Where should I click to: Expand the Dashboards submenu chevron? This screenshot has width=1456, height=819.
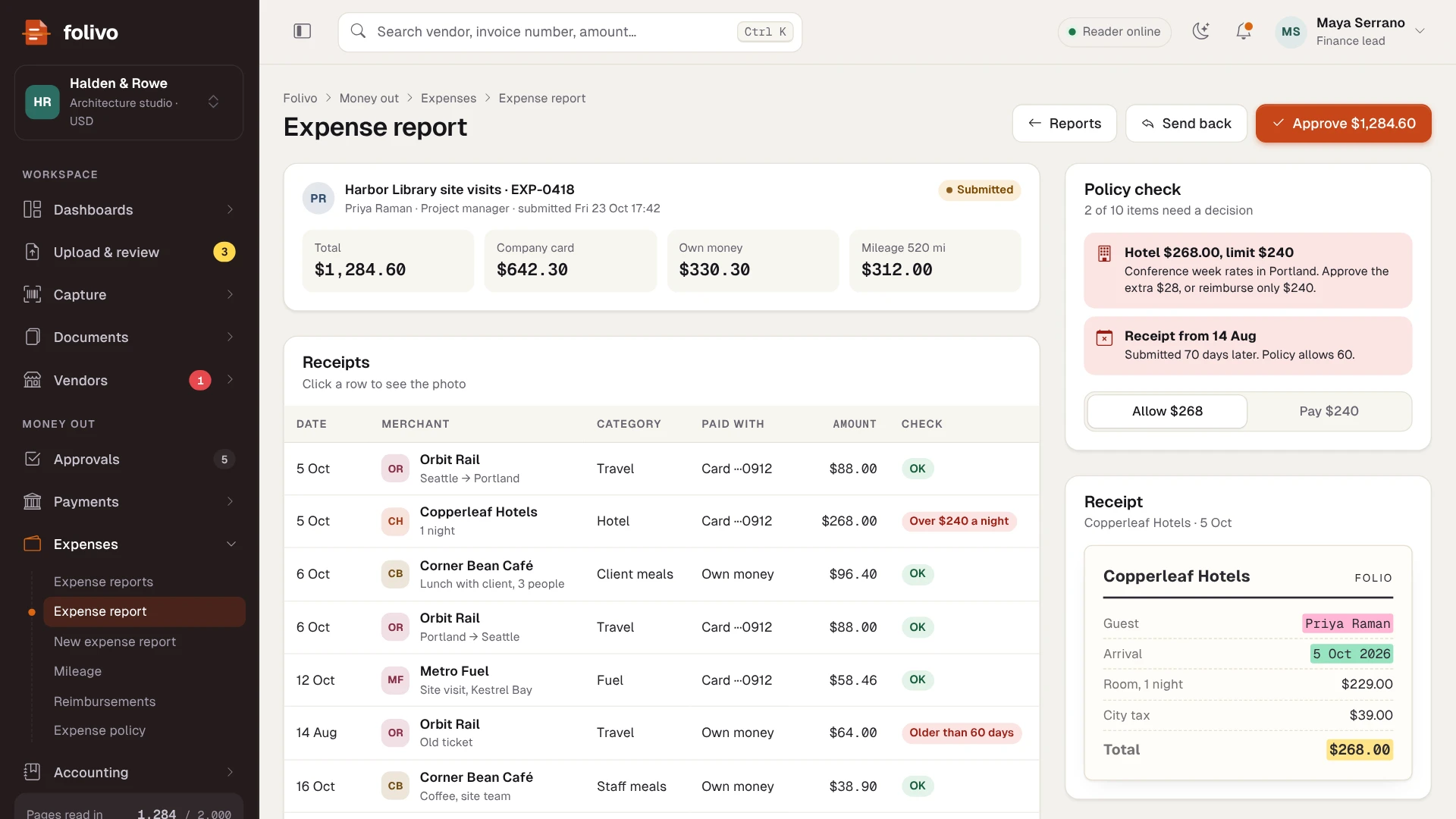click(x=230, y=209)
